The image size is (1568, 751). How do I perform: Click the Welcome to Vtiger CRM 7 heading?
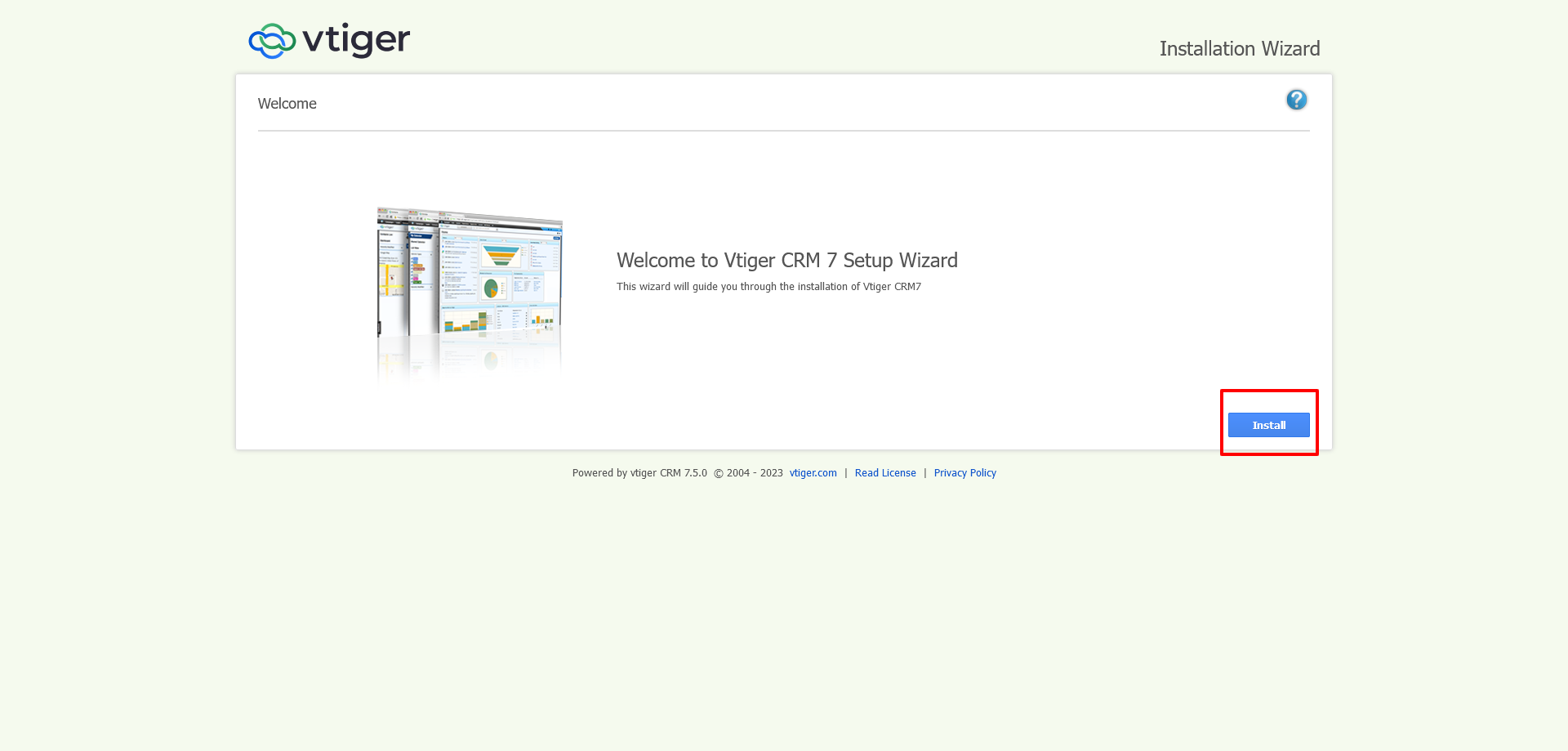(786, 260)
